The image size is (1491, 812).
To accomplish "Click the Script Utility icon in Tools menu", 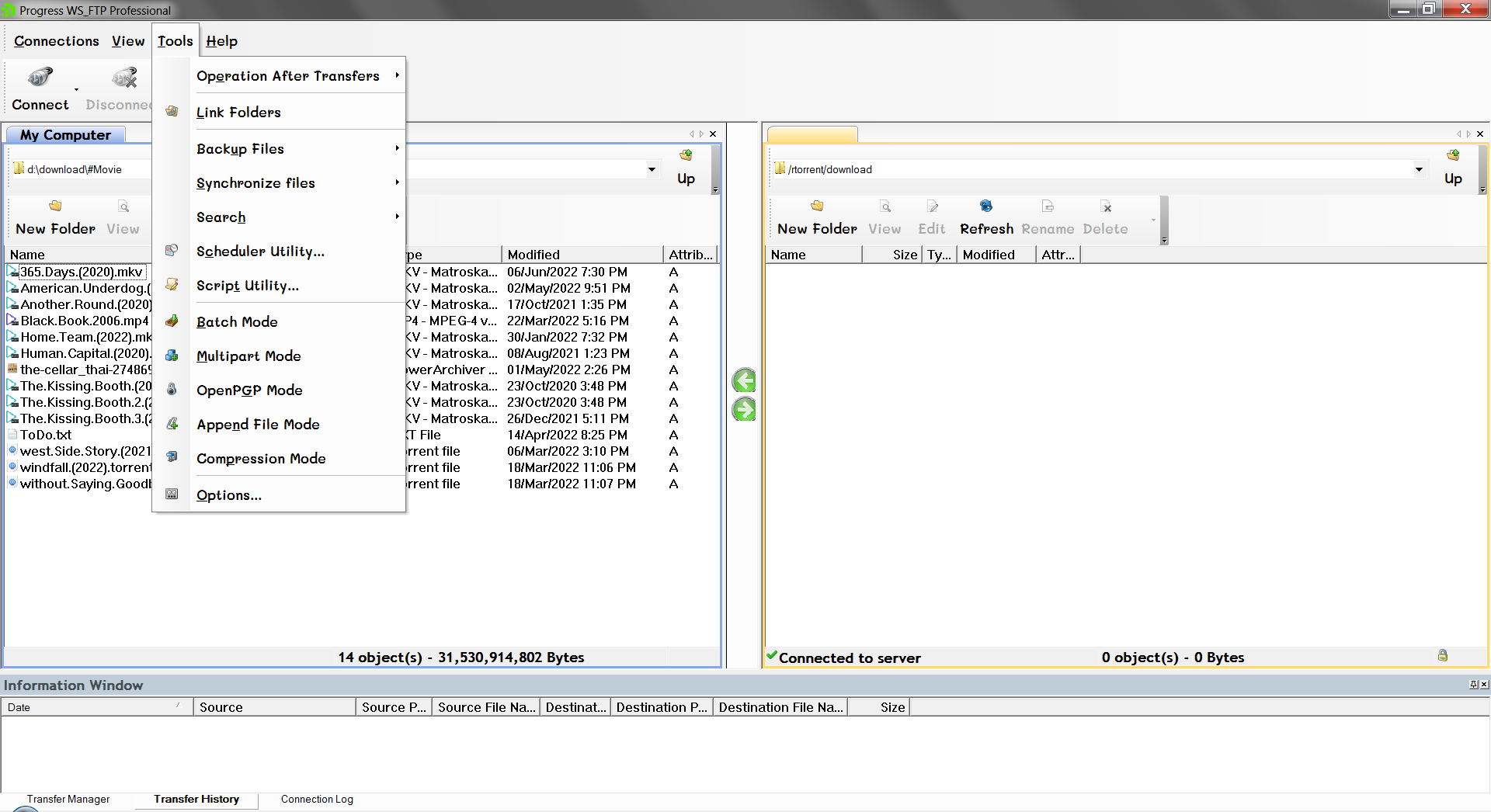I will coord(172,285).
